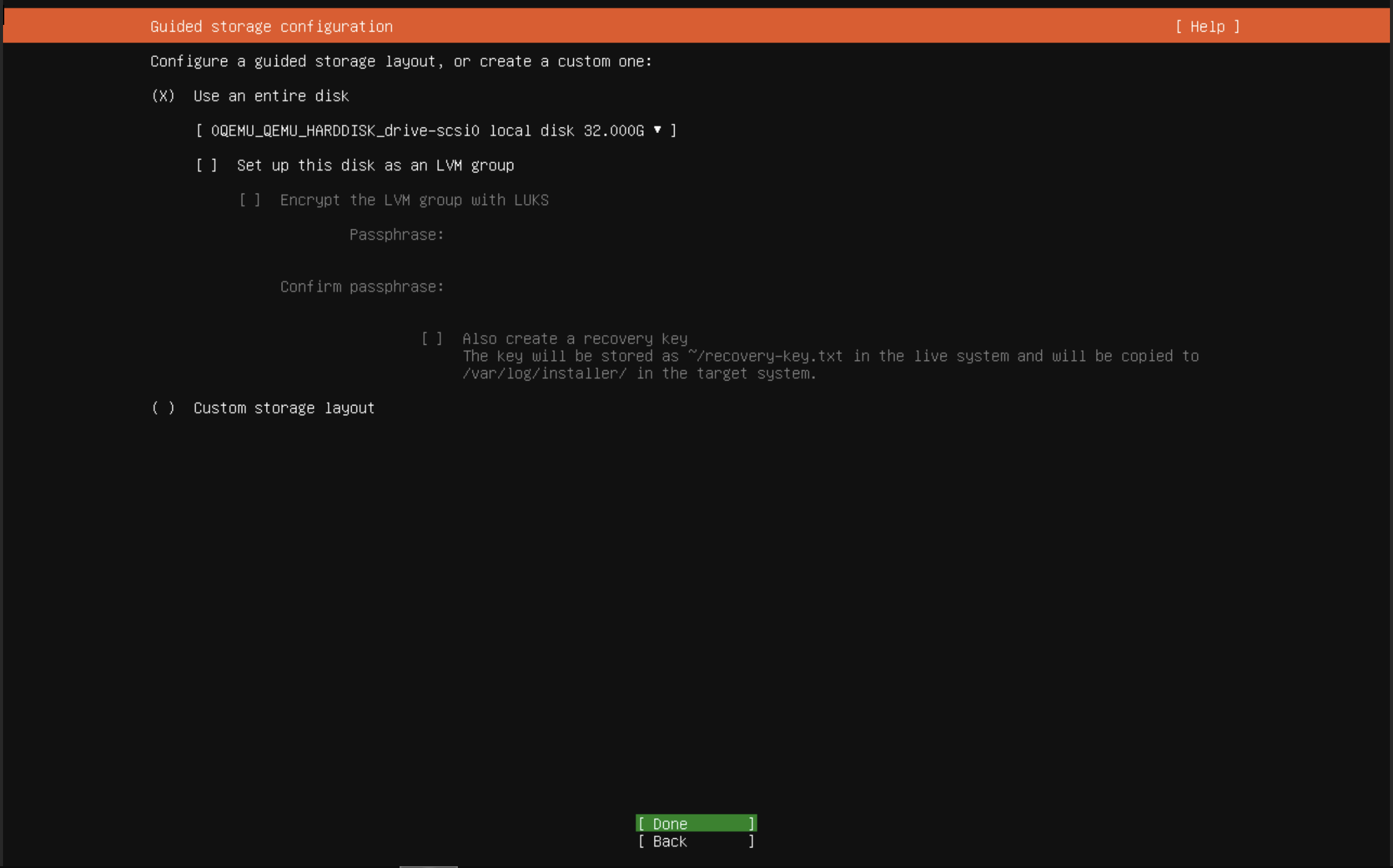
Task: Toggle 'Encrypt the LVM group with LUKS'
Action: (249, 200)
